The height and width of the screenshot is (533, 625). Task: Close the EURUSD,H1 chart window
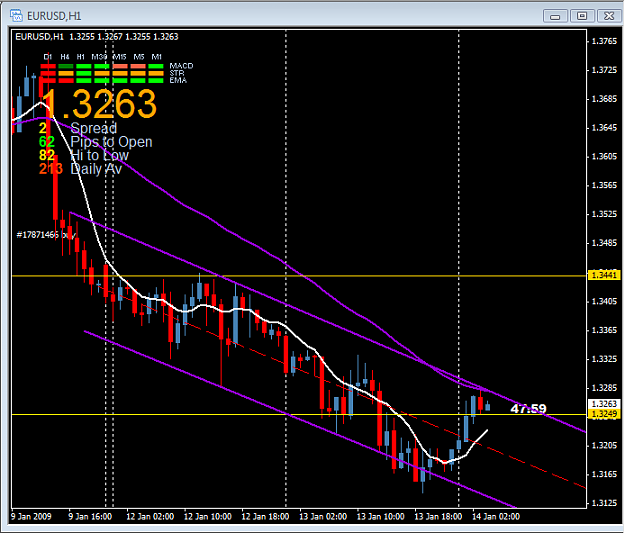tap(609, 16)
